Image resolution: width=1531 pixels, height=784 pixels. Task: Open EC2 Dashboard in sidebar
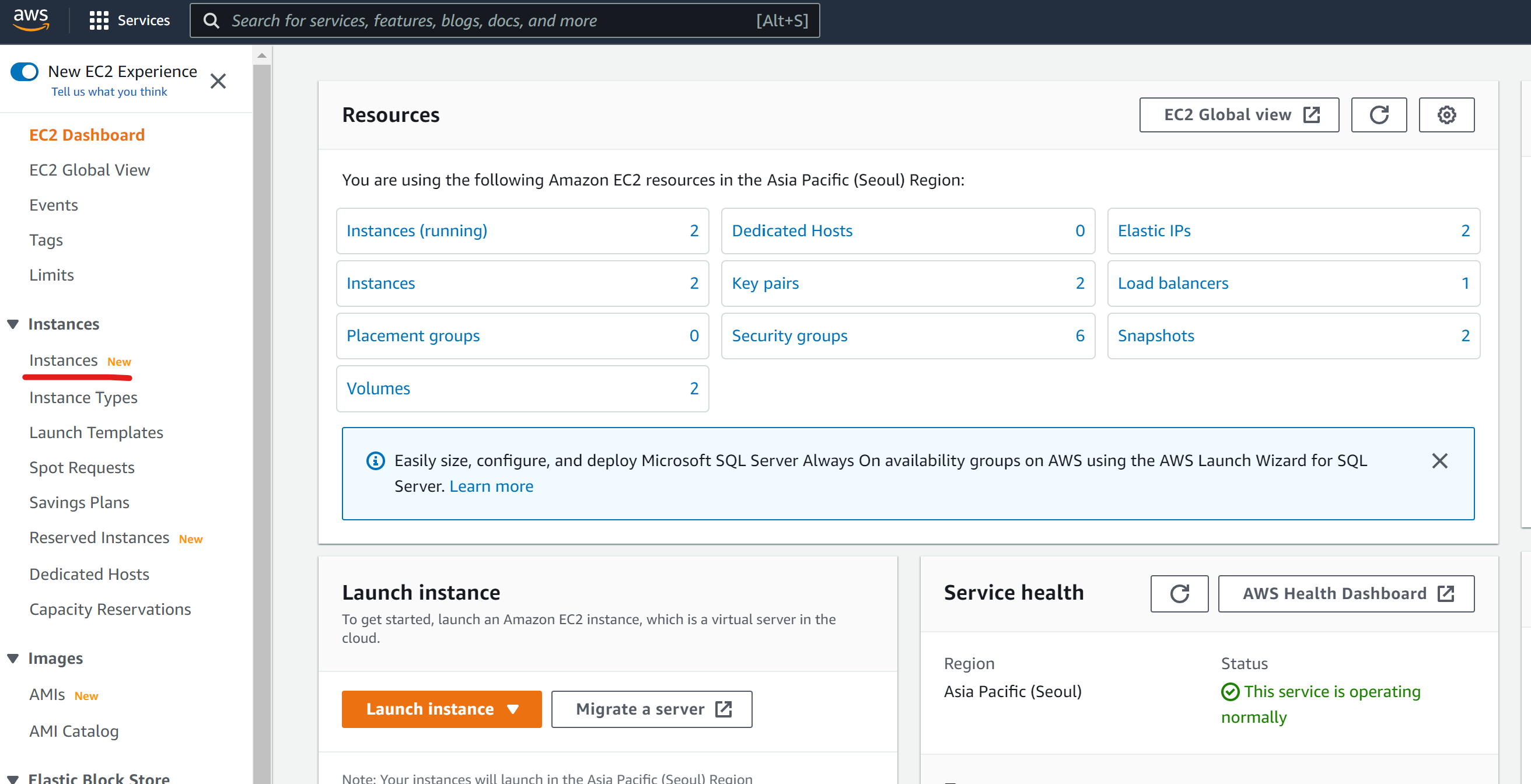tap(87, 135)
